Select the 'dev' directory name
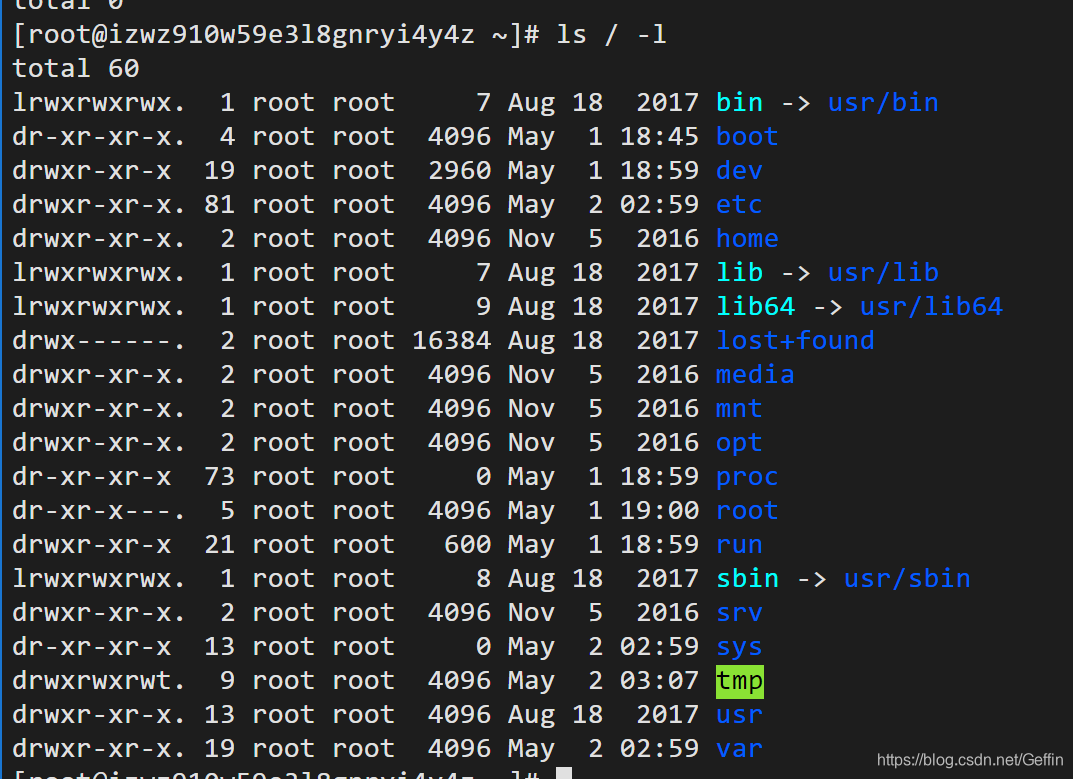1073x779 pixels. 739,170
